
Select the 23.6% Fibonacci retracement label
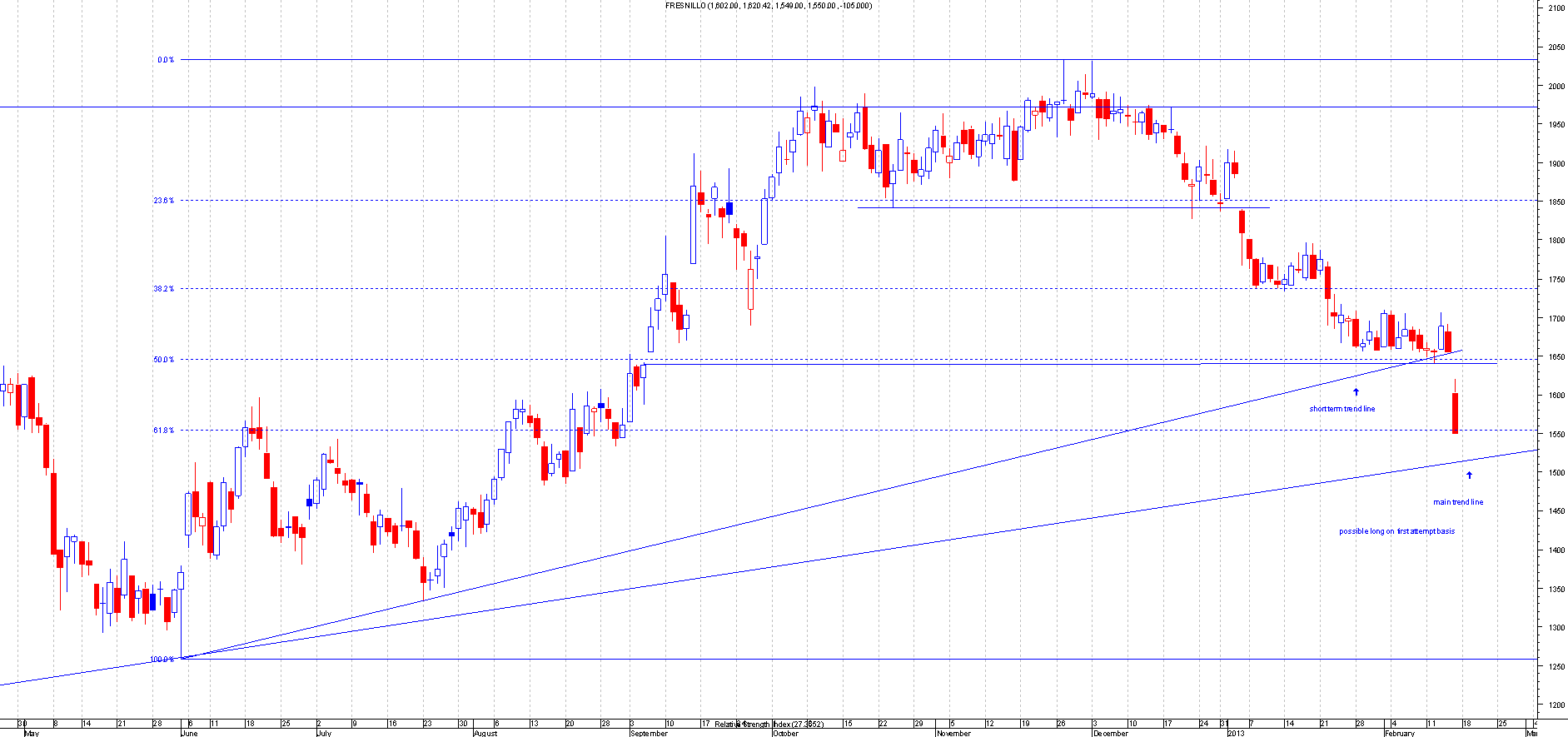(x=163, y=201)
